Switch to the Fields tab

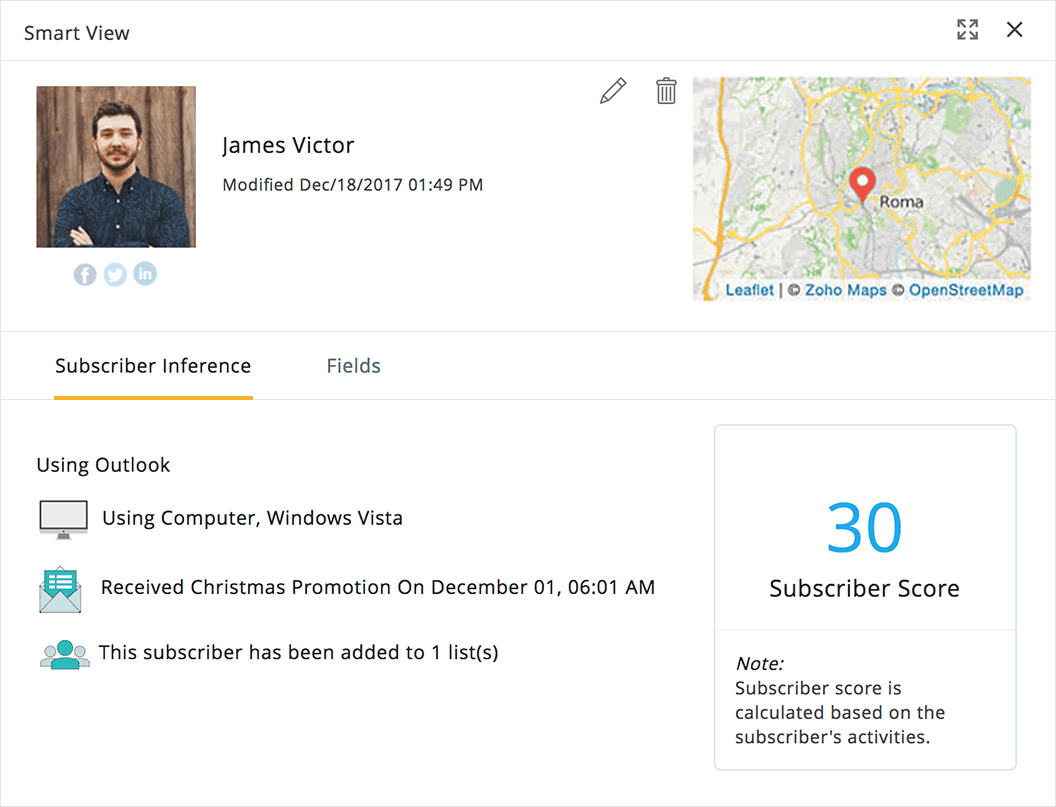(354, 366)
